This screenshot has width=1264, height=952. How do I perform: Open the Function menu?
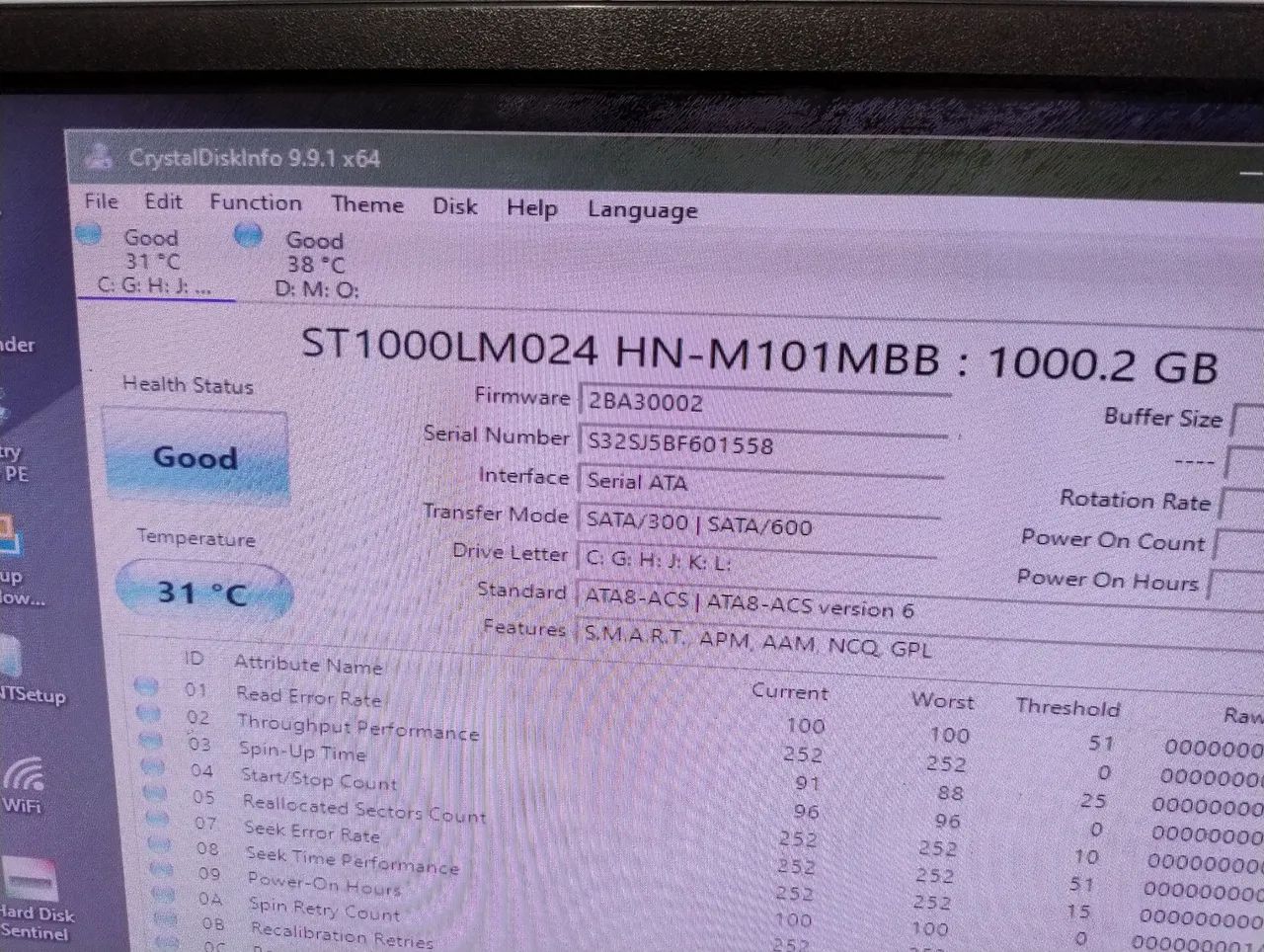pos(256,203)
